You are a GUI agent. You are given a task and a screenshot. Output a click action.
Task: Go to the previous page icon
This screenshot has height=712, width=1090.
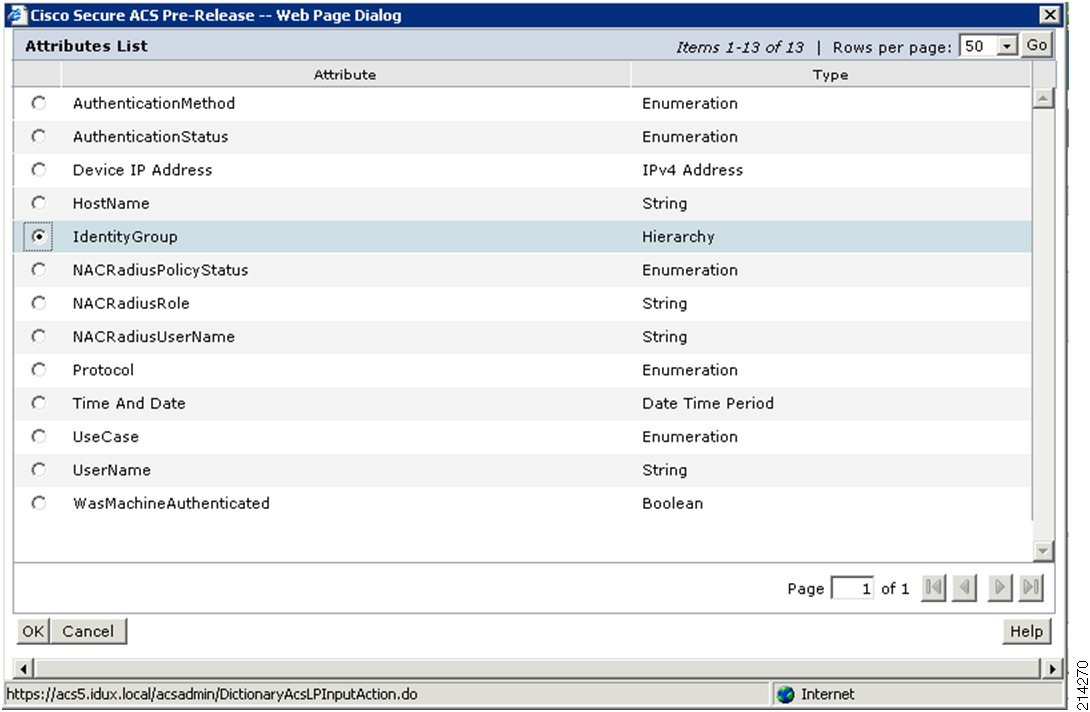pyautogui.click(x=964, y=588)
